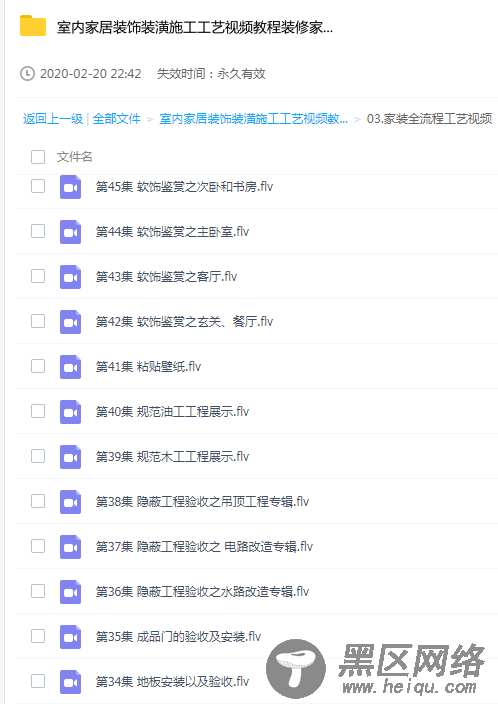Click video icon of 第41集 file

(x=71, y=367)
